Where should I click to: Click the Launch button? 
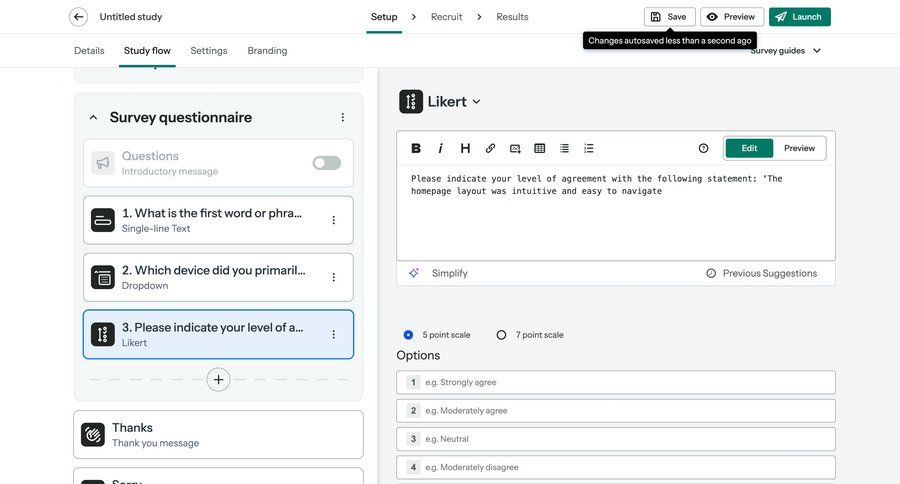(x=799, y=17)
